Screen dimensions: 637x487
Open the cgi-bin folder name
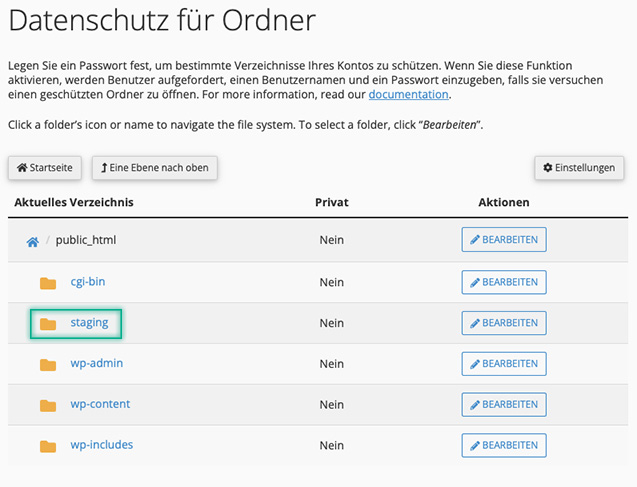pos(88,282)
